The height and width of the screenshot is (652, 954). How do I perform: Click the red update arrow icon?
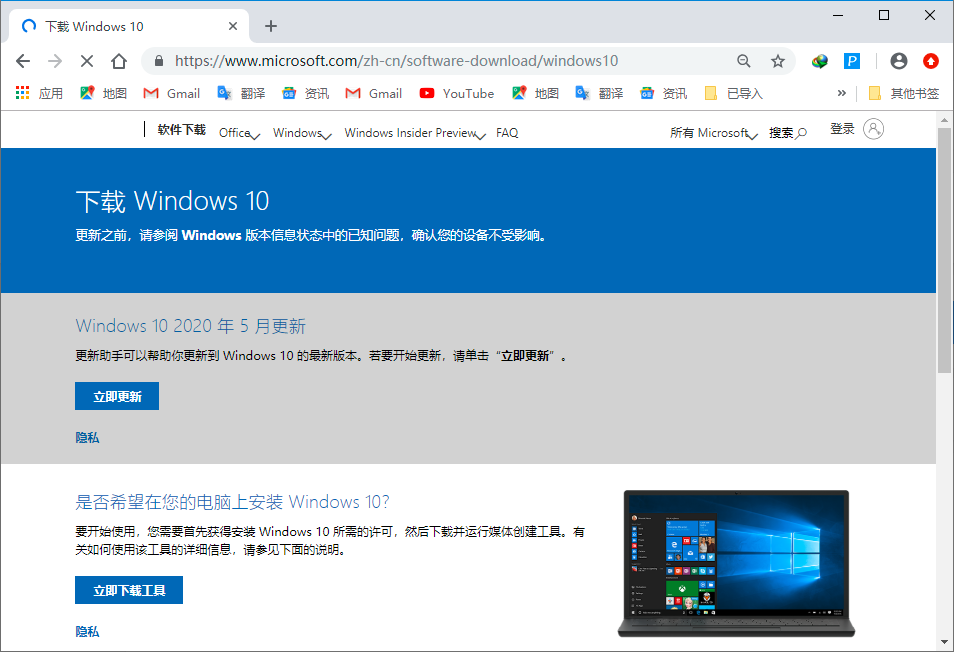[x=930, y=61]
